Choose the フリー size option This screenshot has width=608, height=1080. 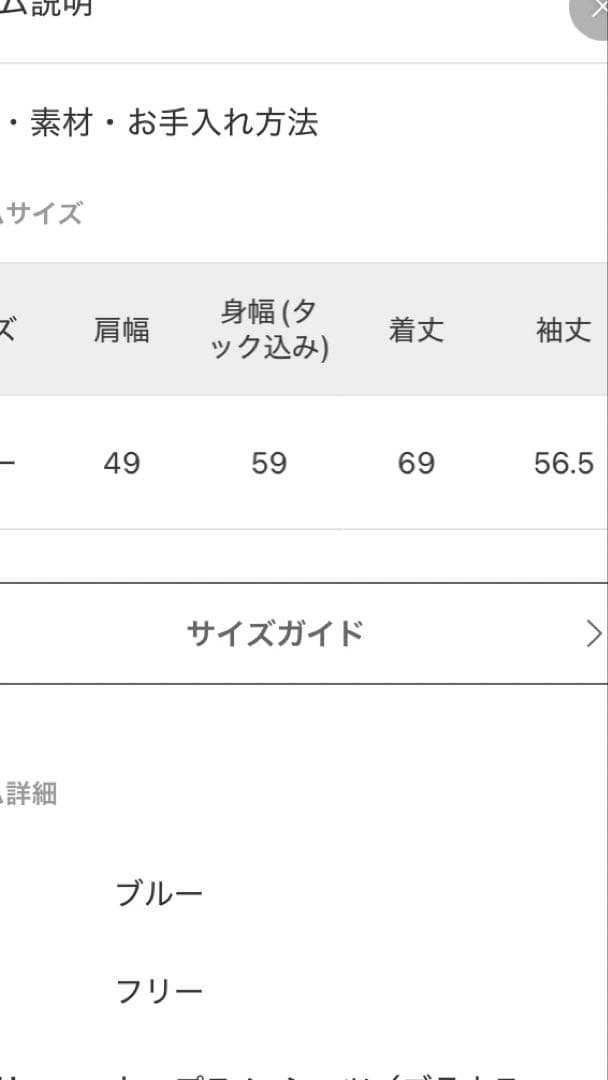pos(160,988)
